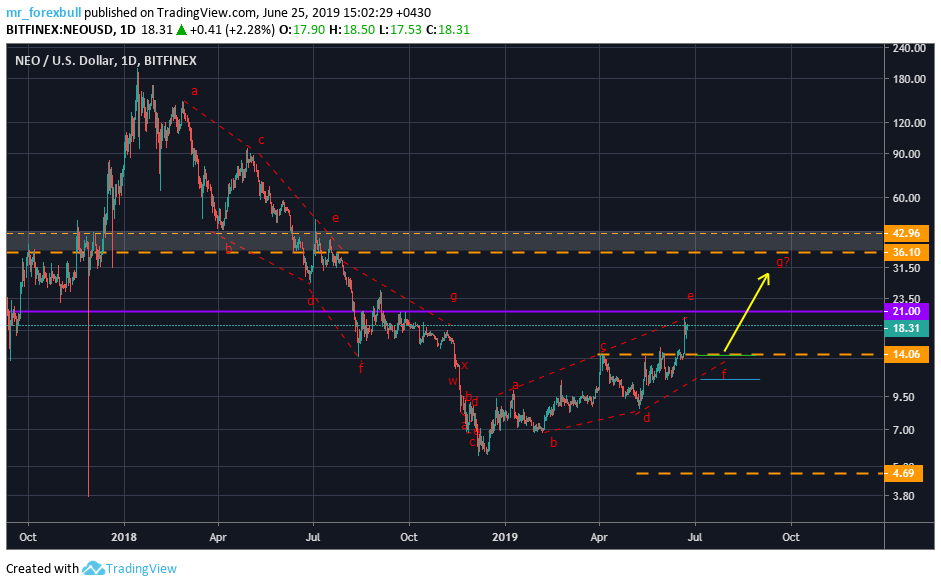The image size is (941, 586).
Task: Click the chart title 'NEO / U.S. Dollar, 1D, BITFINEX'
Action: tap(106, 61)
